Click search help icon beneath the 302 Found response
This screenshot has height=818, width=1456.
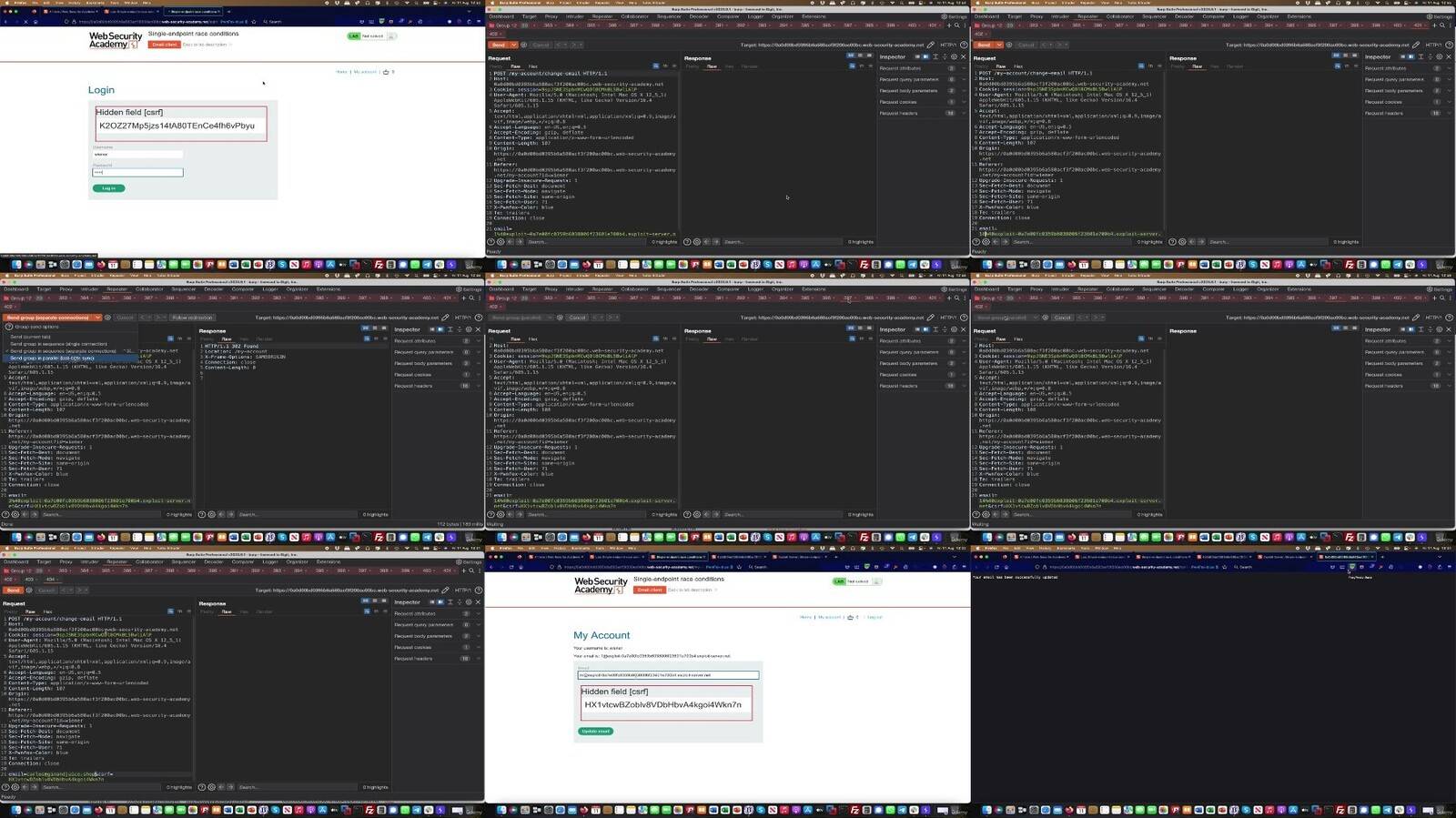(202, 515)
